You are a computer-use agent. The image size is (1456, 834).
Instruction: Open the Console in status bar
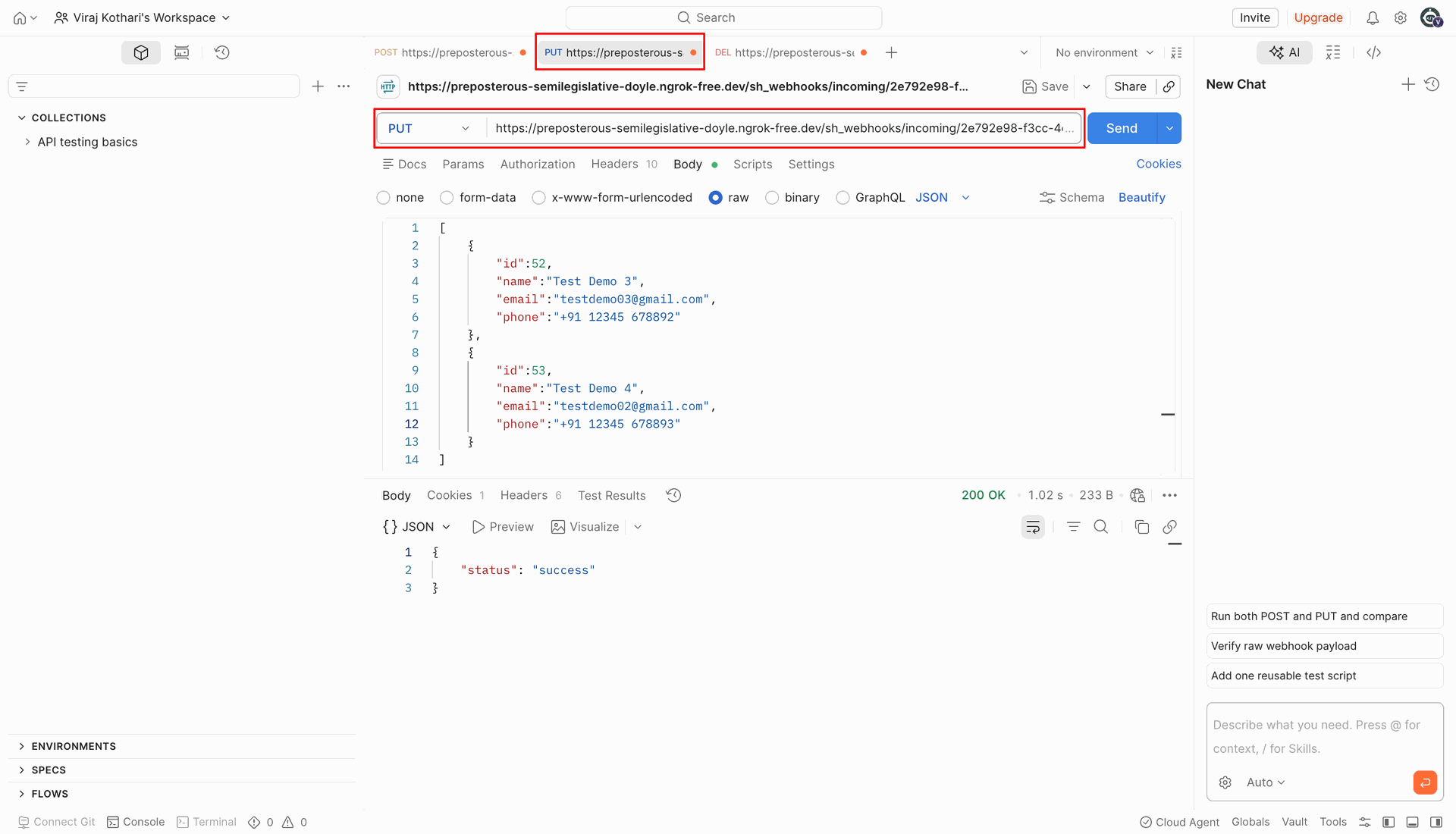tap(136, 822)
